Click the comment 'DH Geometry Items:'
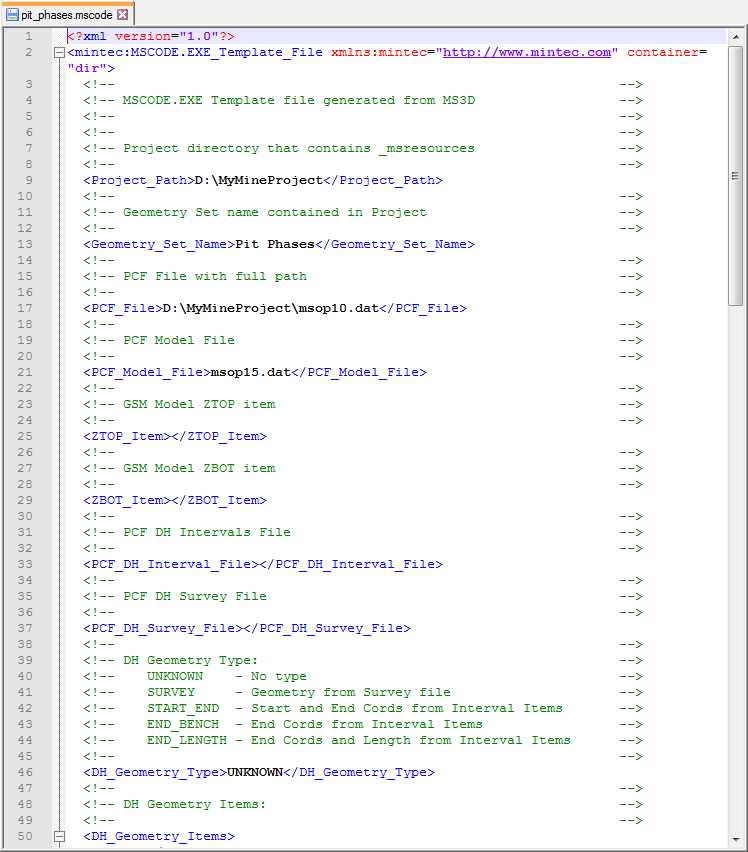Viewport: 748px width, 852px height. click(194, 805)
